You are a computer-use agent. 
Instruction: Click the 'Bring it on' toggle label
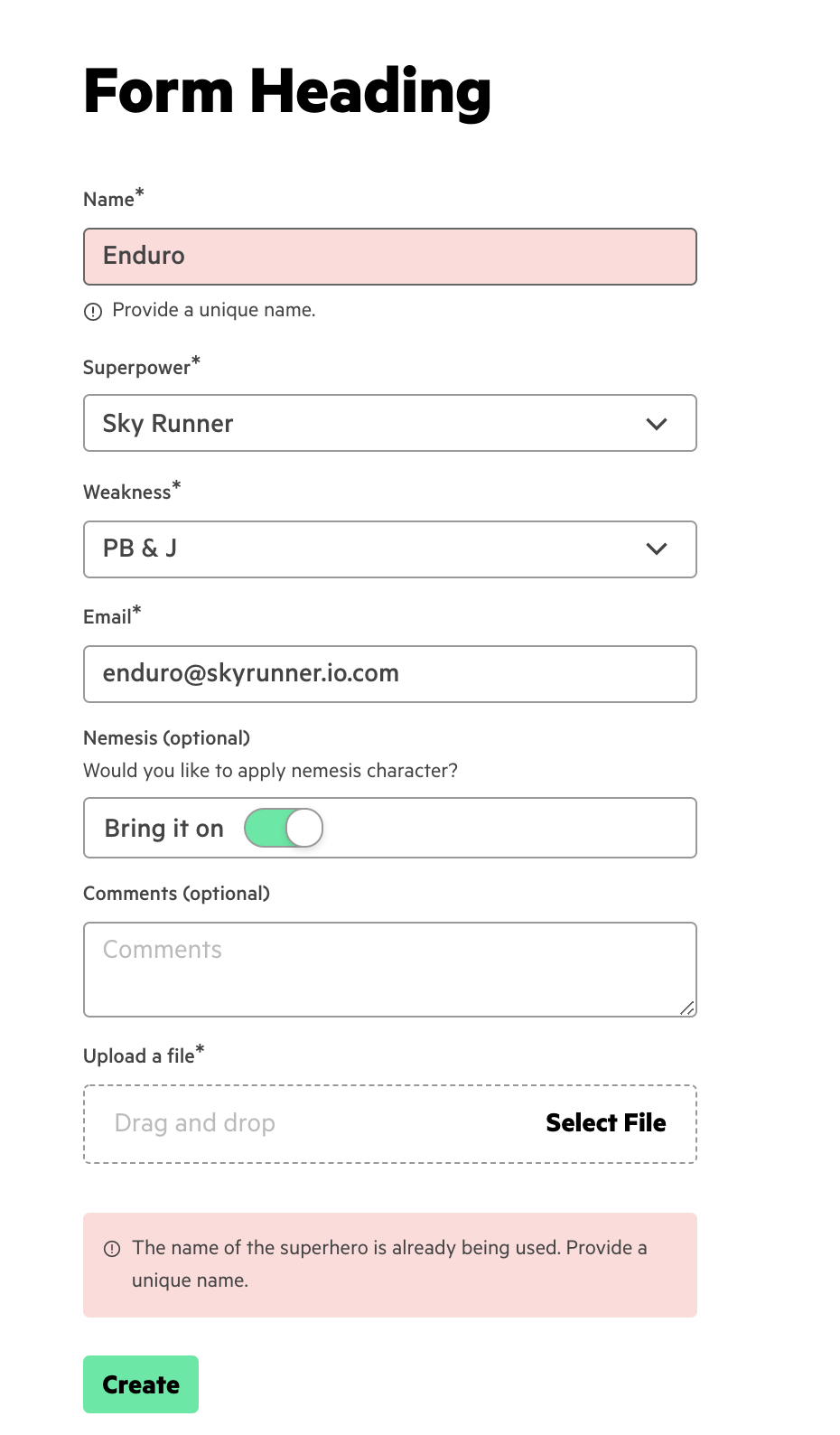[164, 829]
